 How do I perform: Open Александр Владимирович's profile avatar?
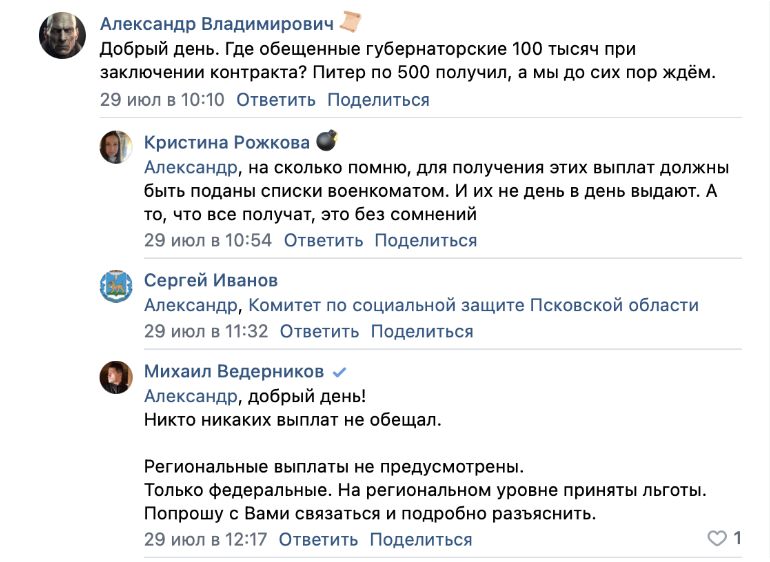[60, 38]
